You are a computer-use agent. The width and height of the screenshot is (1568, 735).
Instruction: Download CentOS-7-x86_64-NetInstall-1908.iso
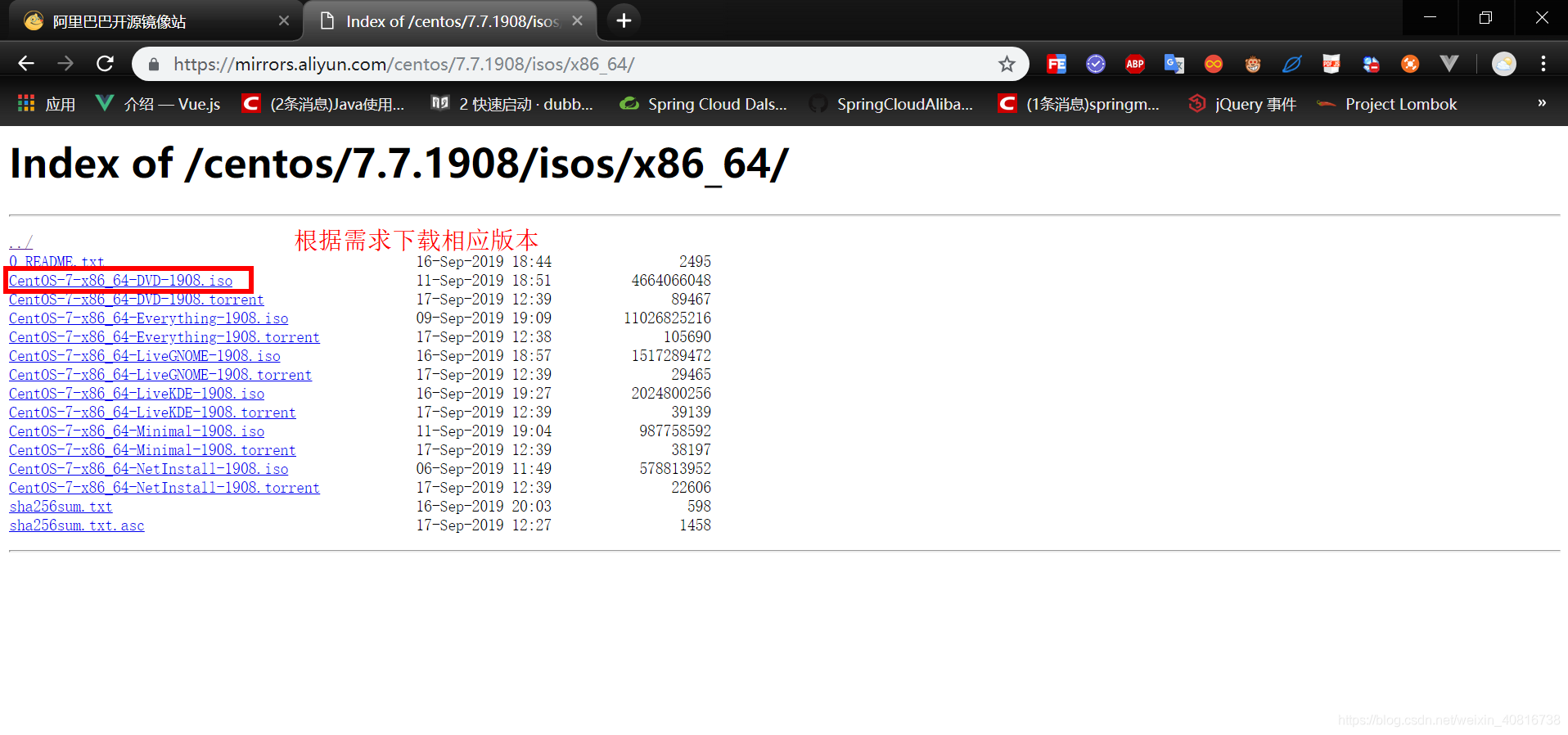(x=148, y=469)
